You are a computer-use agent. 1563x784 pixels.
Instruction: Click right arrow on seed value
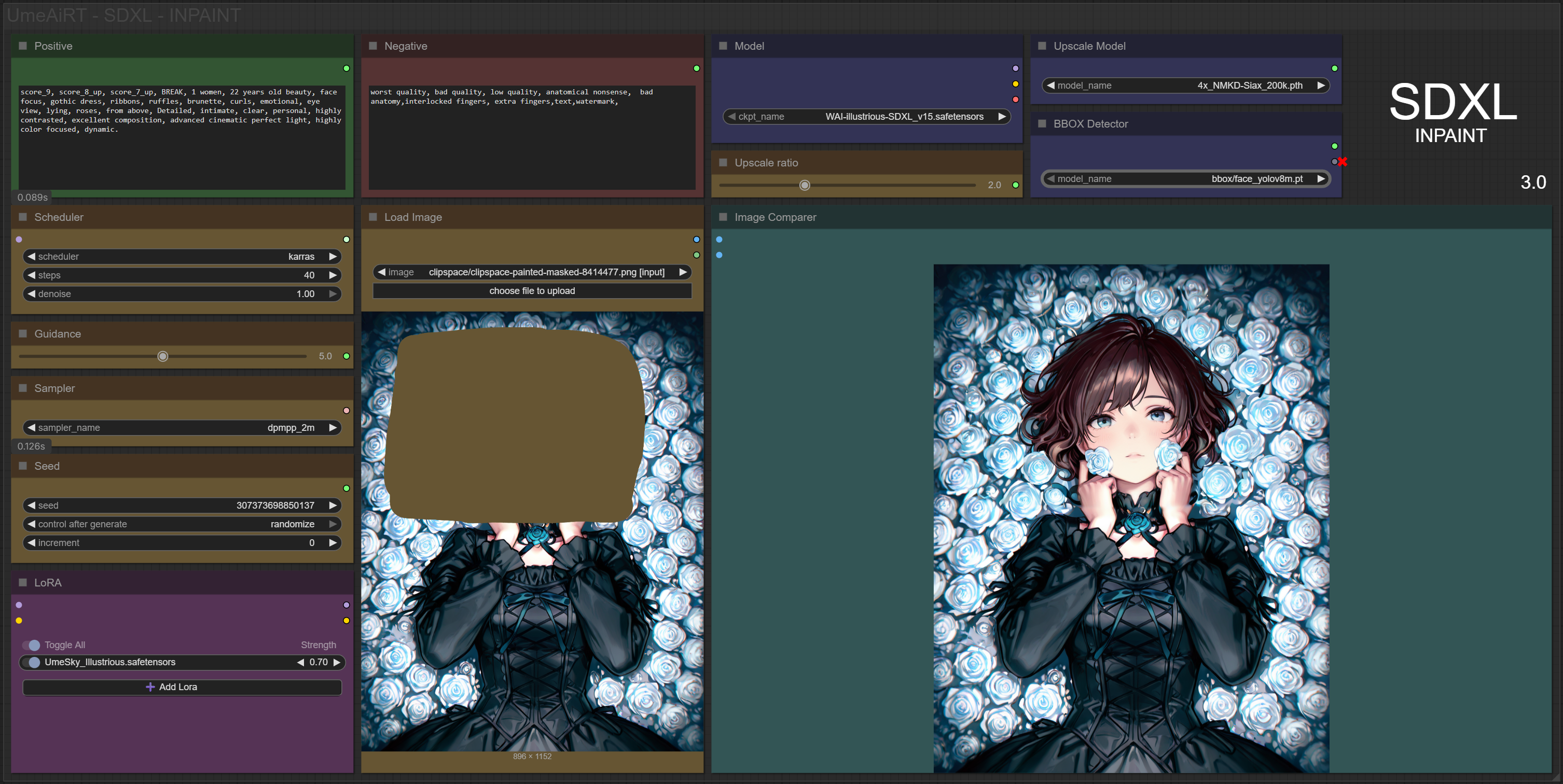click(x=333, y=505)
